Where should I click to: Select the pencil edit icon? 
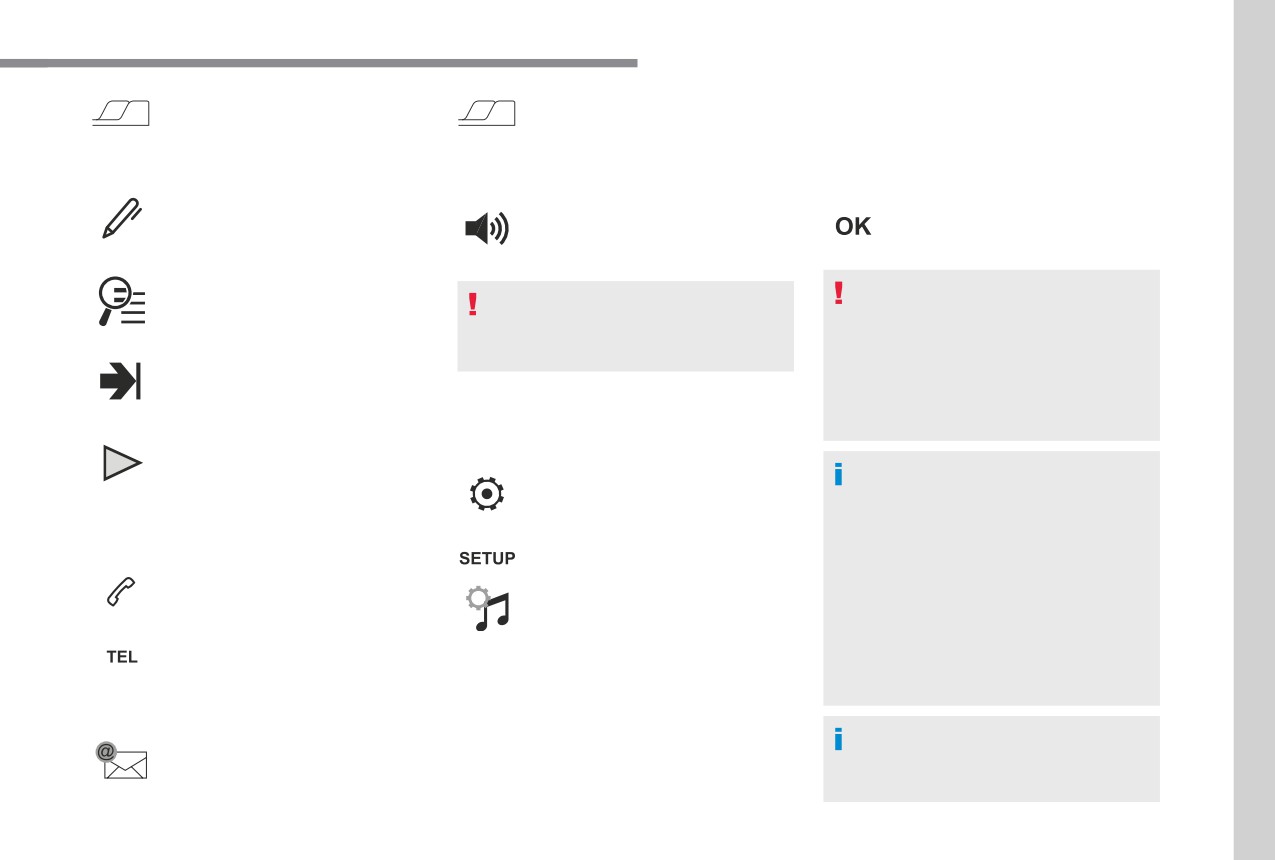point(122,218)
